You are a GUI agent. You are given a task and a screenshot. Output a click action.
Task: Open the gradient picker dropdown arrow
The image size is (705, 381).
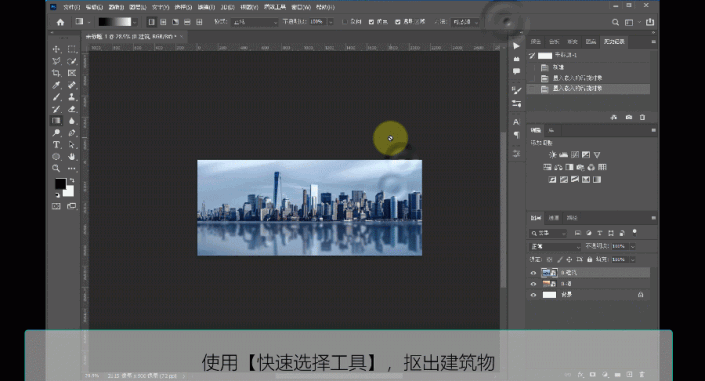pos(135,22)
